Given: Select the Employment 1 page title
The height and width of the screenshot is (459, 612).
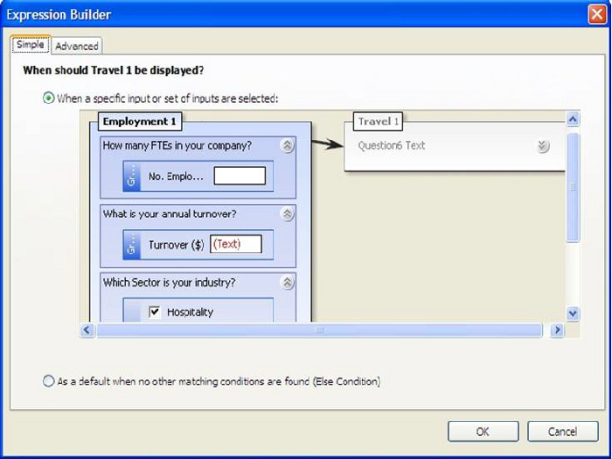Looking at the screenshot, I should tap(140, 121).
